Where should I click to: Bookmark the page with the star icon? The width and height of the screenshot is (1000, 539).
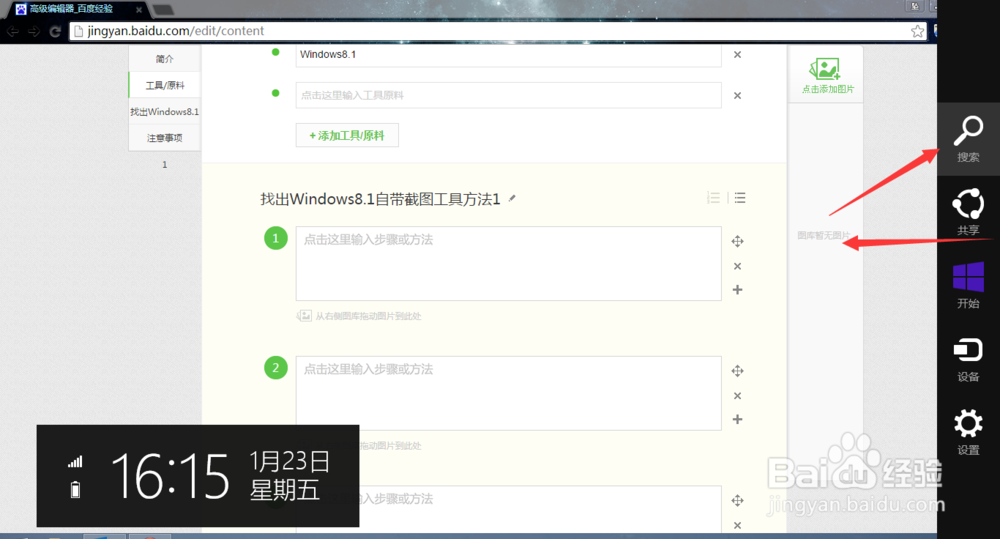tap(917, 31)
